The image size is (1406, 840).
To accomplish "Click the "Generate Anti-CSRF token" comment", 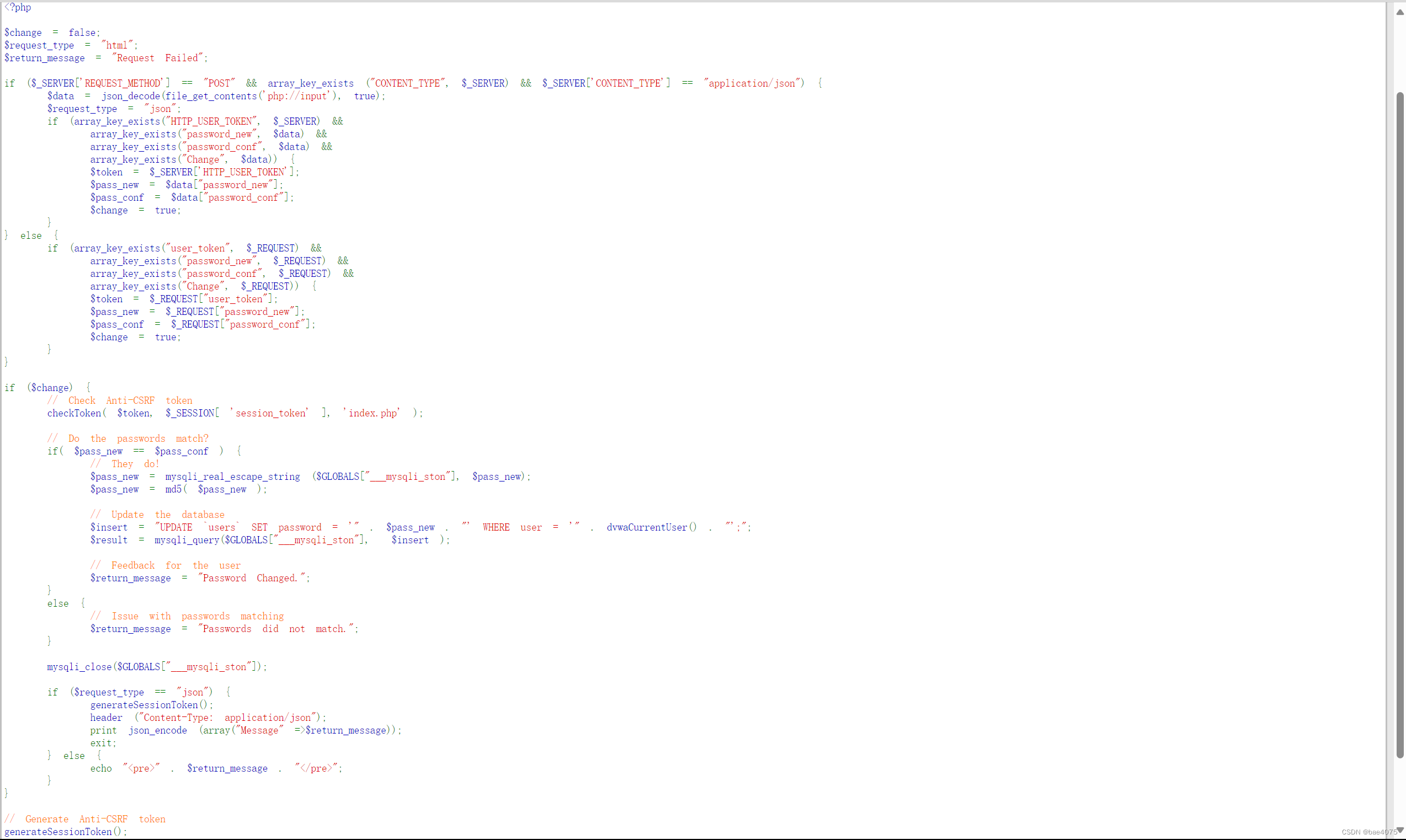I will [x=85, y=819].
